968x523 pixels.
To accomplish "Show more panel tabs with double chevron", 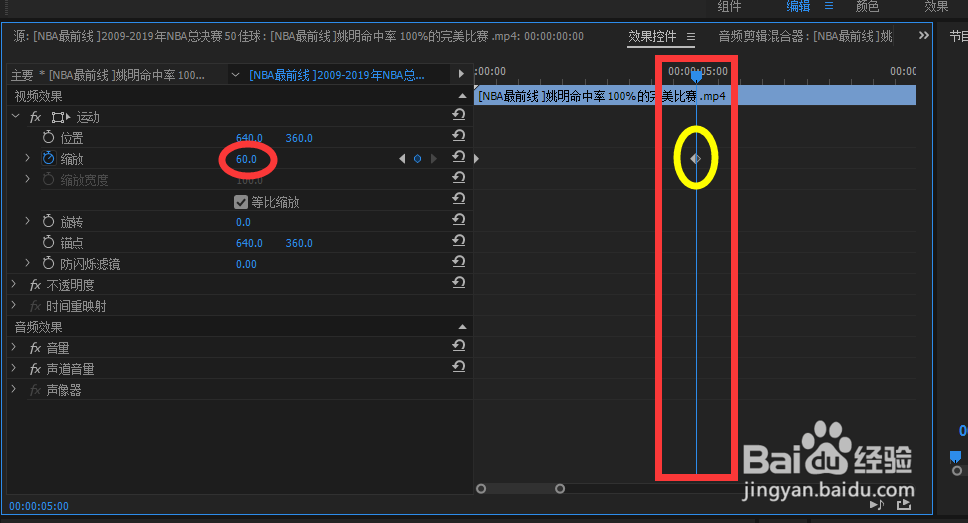I will click(x=924, y=35).
